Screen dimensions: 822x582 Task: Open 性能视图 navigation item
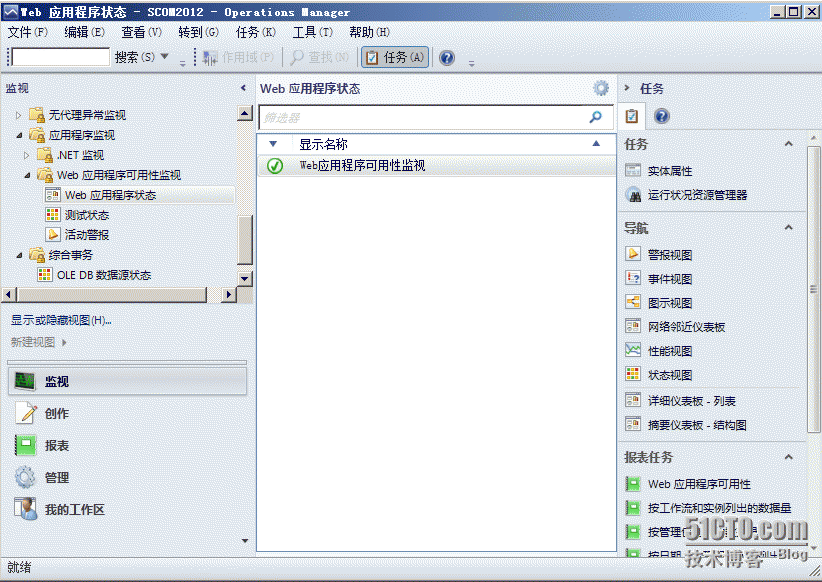[669, 351]
